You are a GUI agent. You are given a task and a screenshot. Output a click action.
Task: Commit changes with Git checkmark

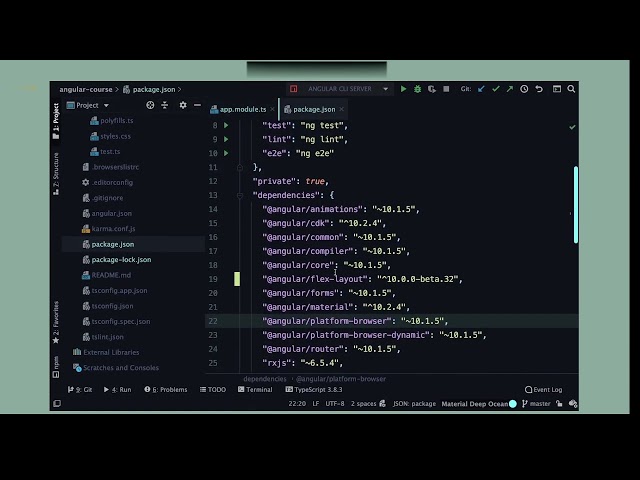(496, 89)
